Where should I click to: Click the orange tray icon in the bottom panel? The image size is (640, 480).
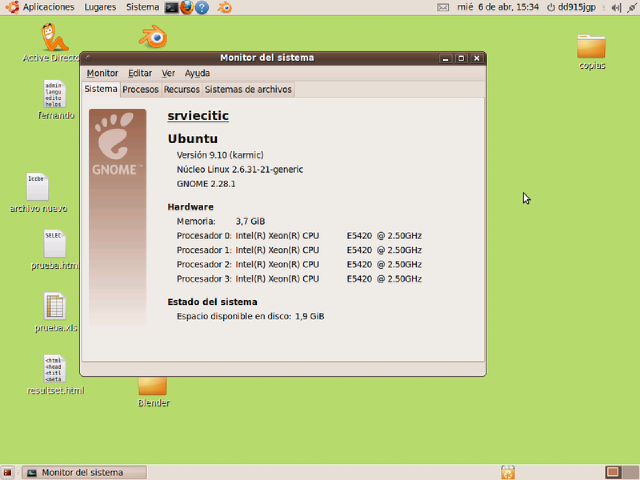(x=508, y=472)
